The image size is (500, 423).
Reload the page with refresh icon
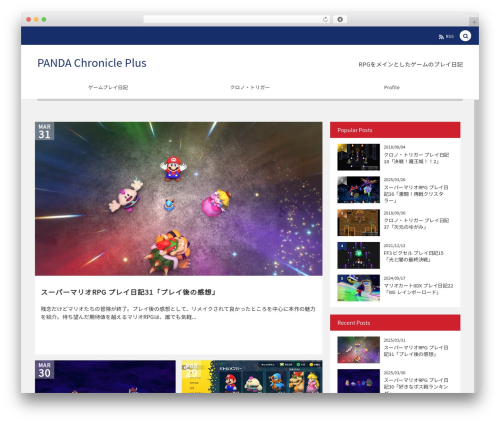pos(325,19)
